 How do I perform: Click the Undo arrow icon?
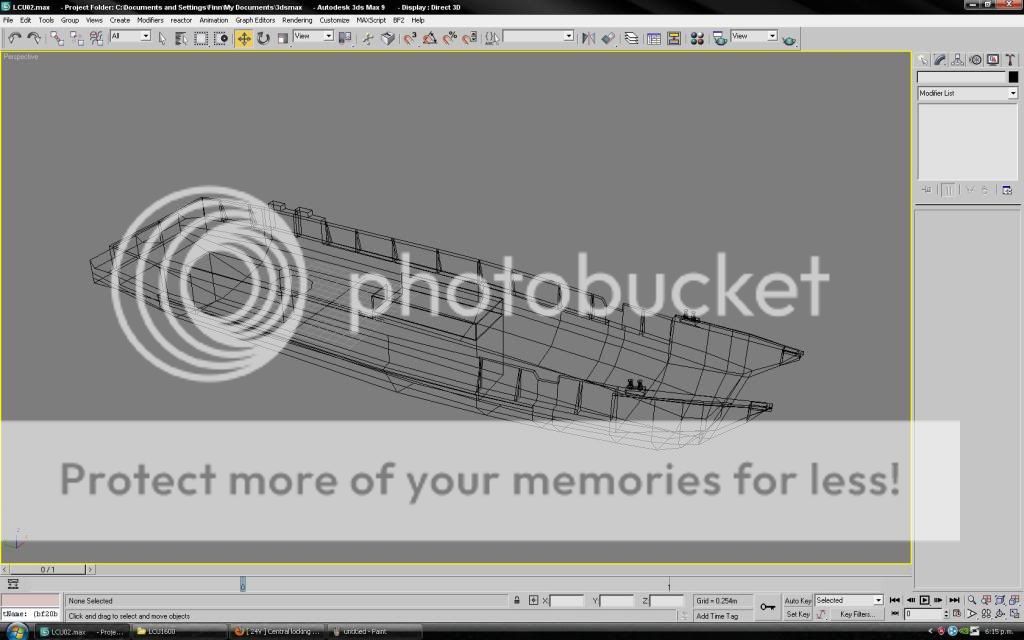coord(14,38)
